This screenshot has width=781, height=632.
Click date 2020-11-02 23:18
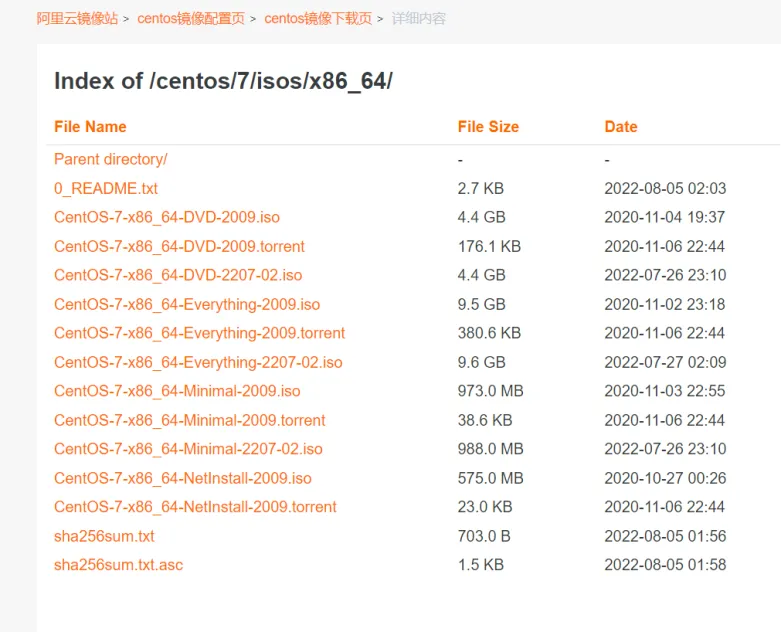[x=664, y=304]
